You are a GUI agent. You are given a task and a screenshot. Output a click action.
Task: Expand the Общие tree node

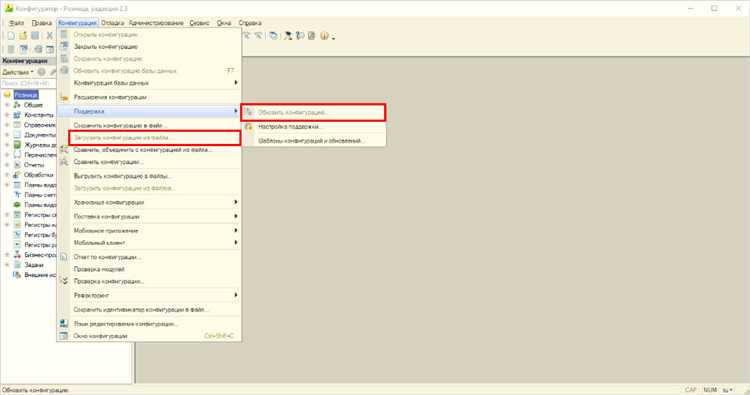tap(7, 105)
